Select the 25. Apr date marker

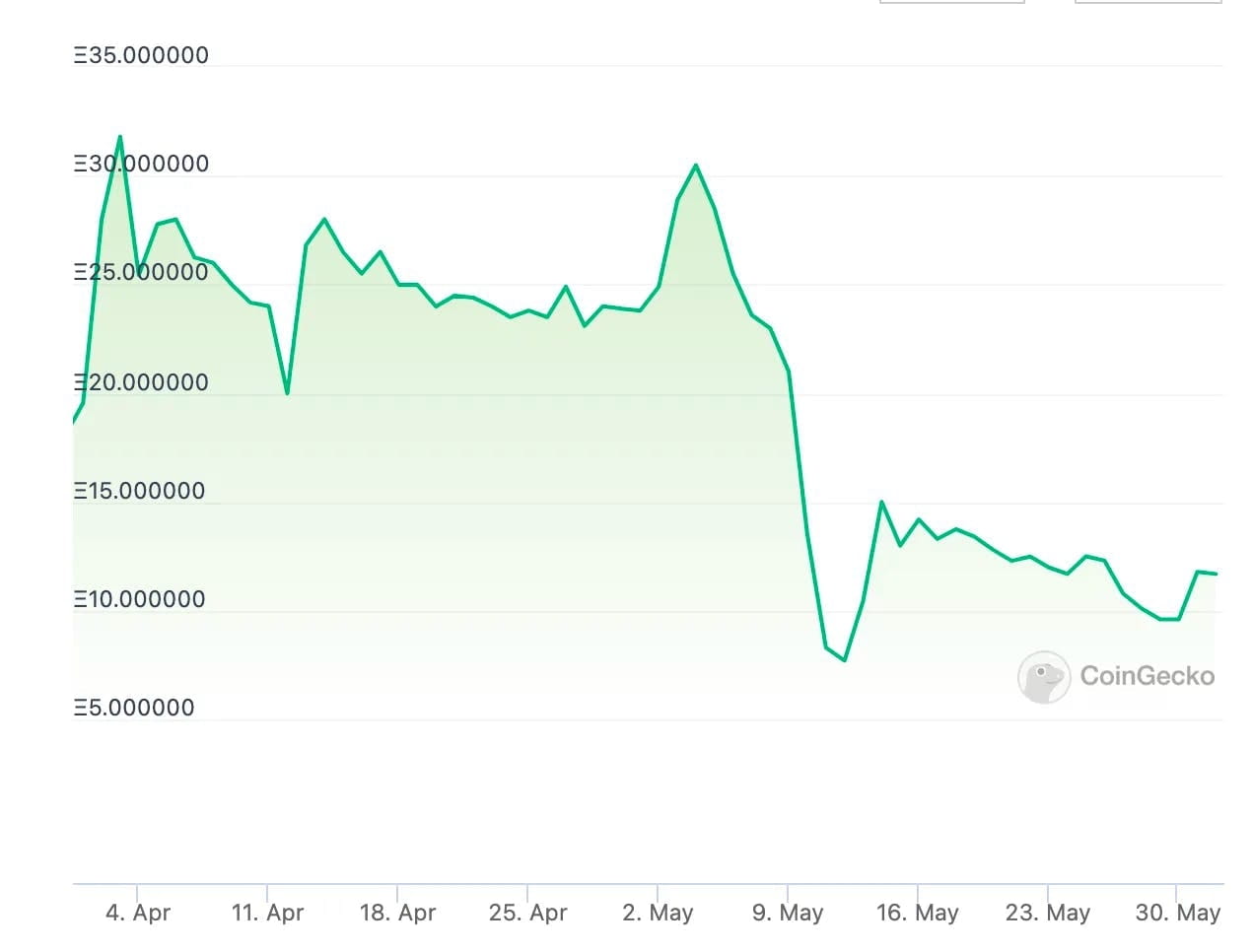527,913
